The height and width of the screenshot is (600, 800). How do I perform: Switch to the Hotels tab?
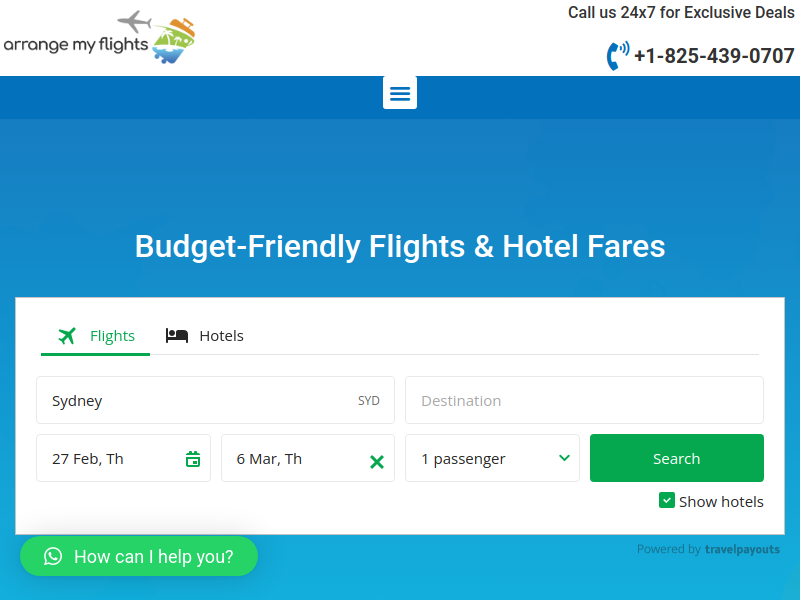205,336
